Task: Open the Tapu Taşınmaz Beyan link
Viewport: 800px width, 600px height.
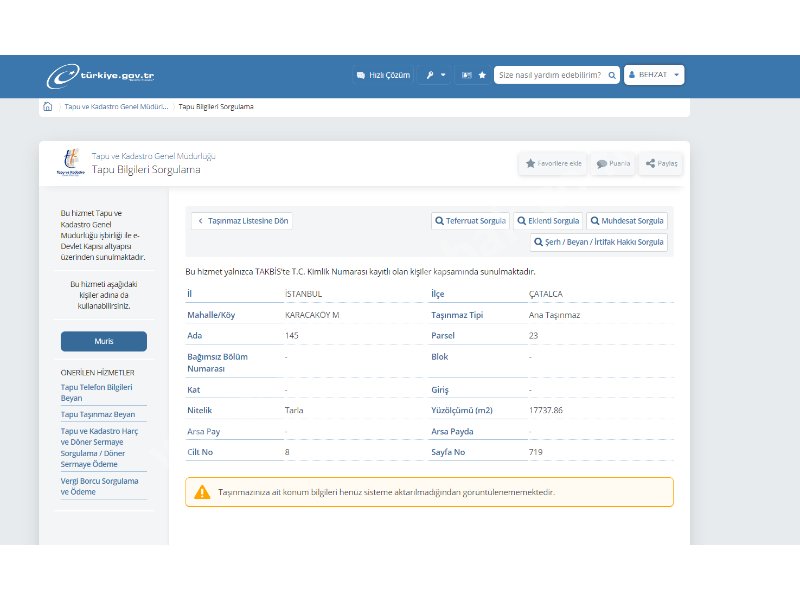Action: (98, 414)
